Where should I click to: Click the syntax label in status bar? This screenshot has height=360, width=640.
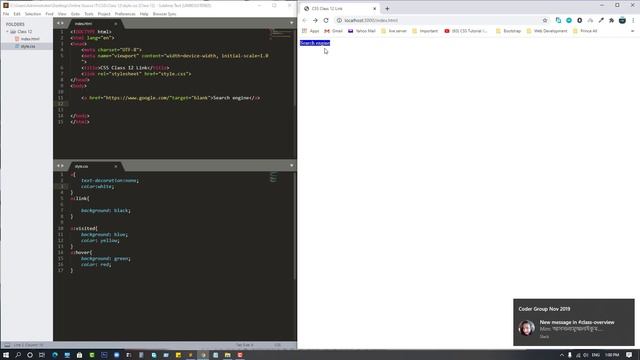pyautogui.click(x=278, y=345)
